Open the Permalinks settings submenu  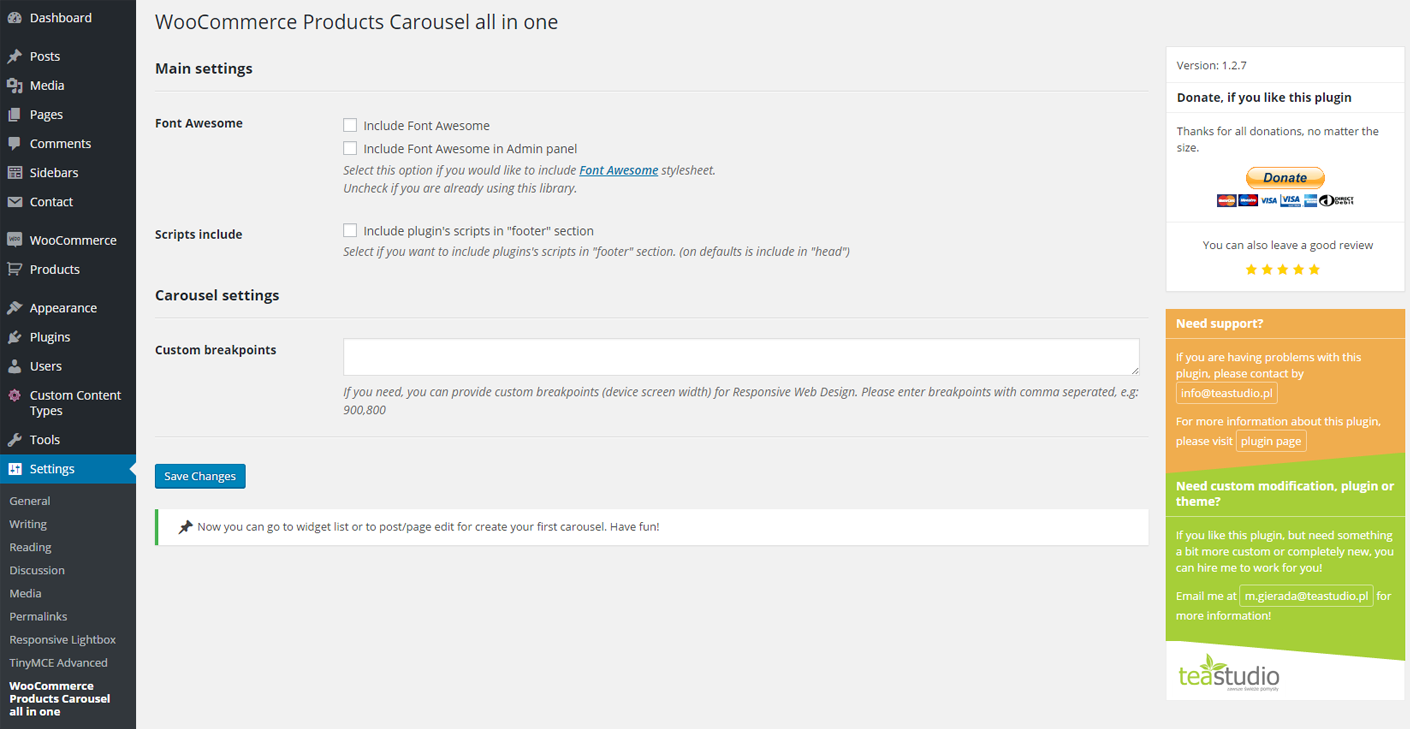(38, 617)
